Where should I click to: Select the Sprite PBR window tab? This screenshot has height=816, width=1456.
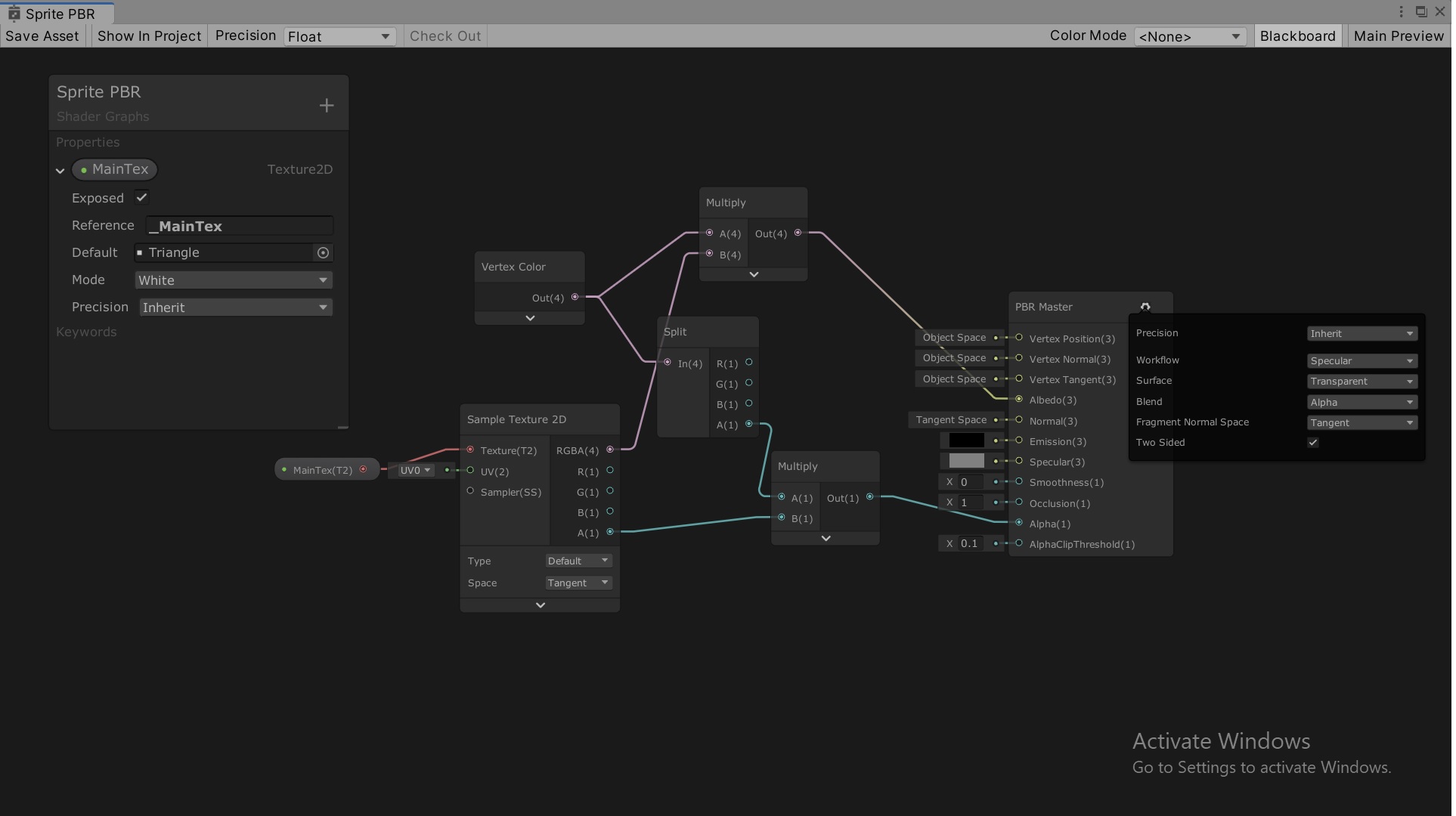[x=57, y=14]
